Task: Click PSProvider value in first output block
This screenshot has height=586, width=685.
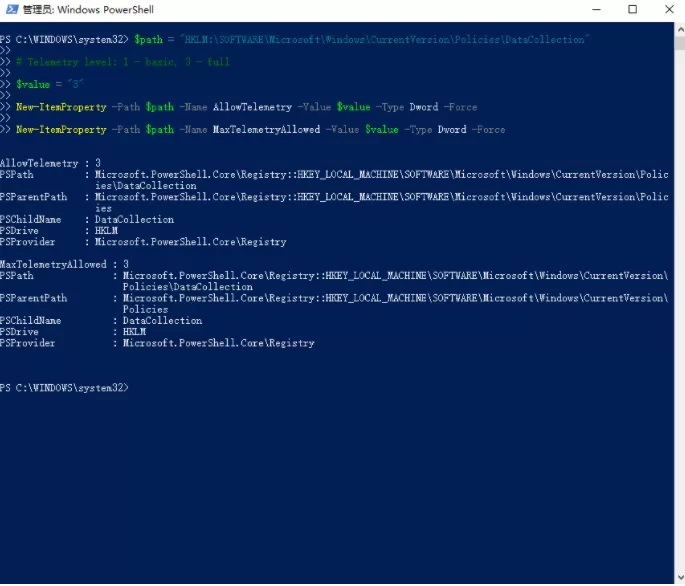Action: coord(190,242)
